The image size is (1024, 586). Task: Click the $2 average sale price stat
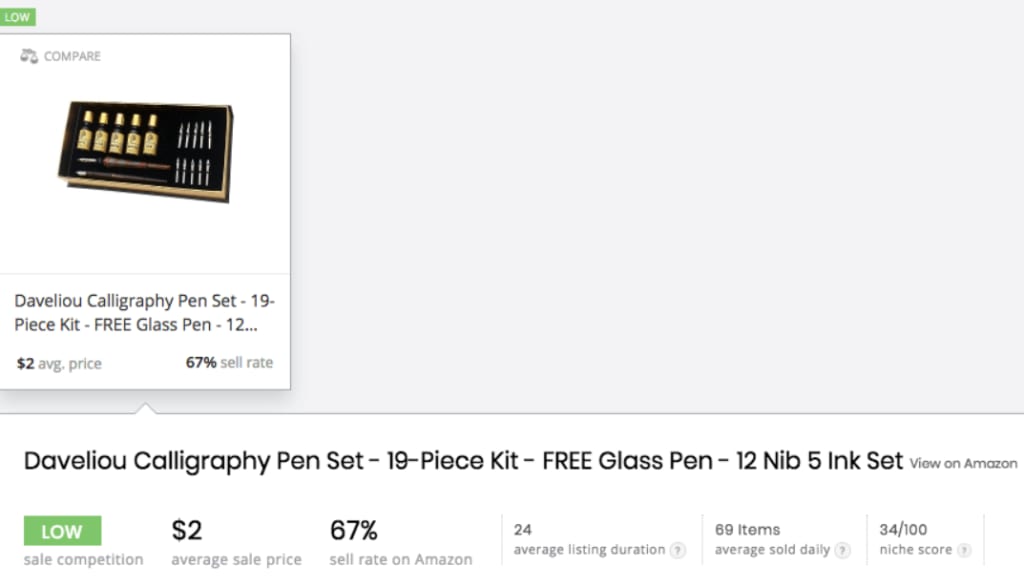pyautogui.click(x=187, y=530)
